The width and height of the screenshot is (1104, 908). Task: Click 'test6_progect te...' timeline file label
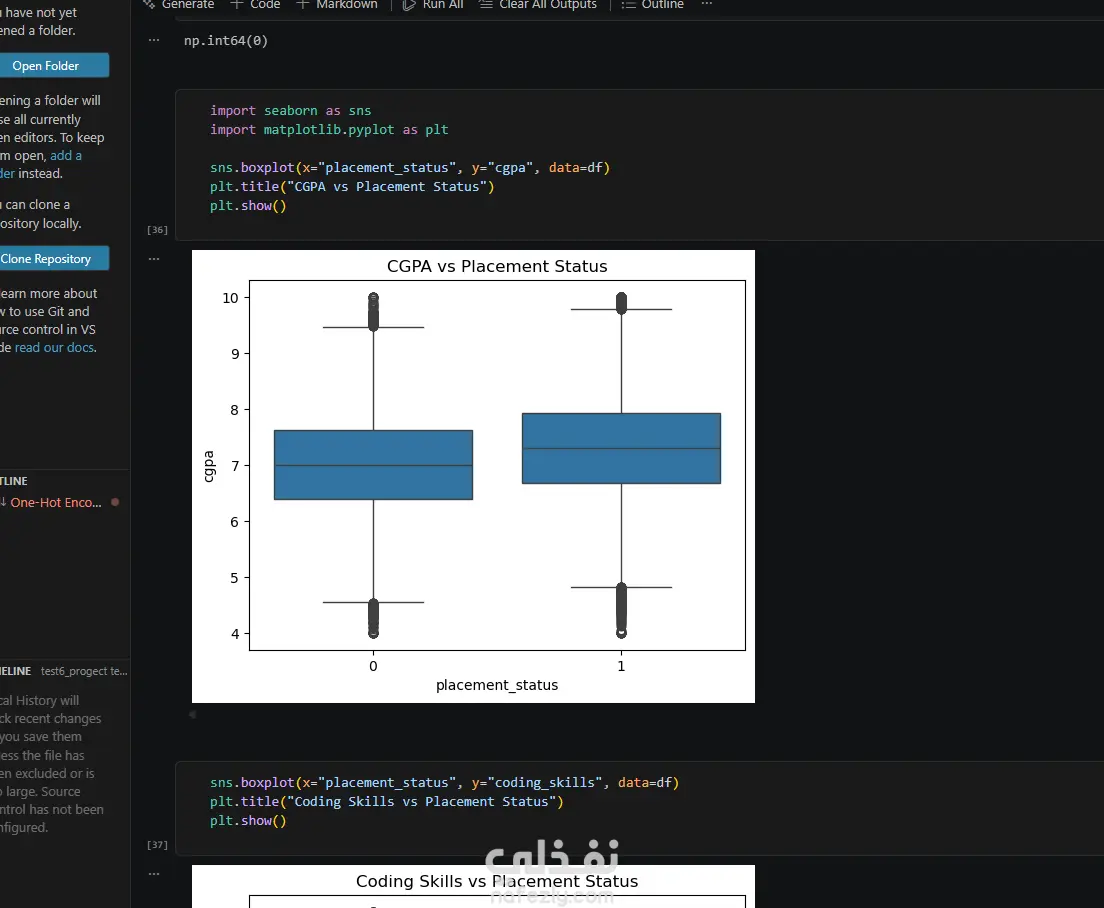click(x=84, y=671)
